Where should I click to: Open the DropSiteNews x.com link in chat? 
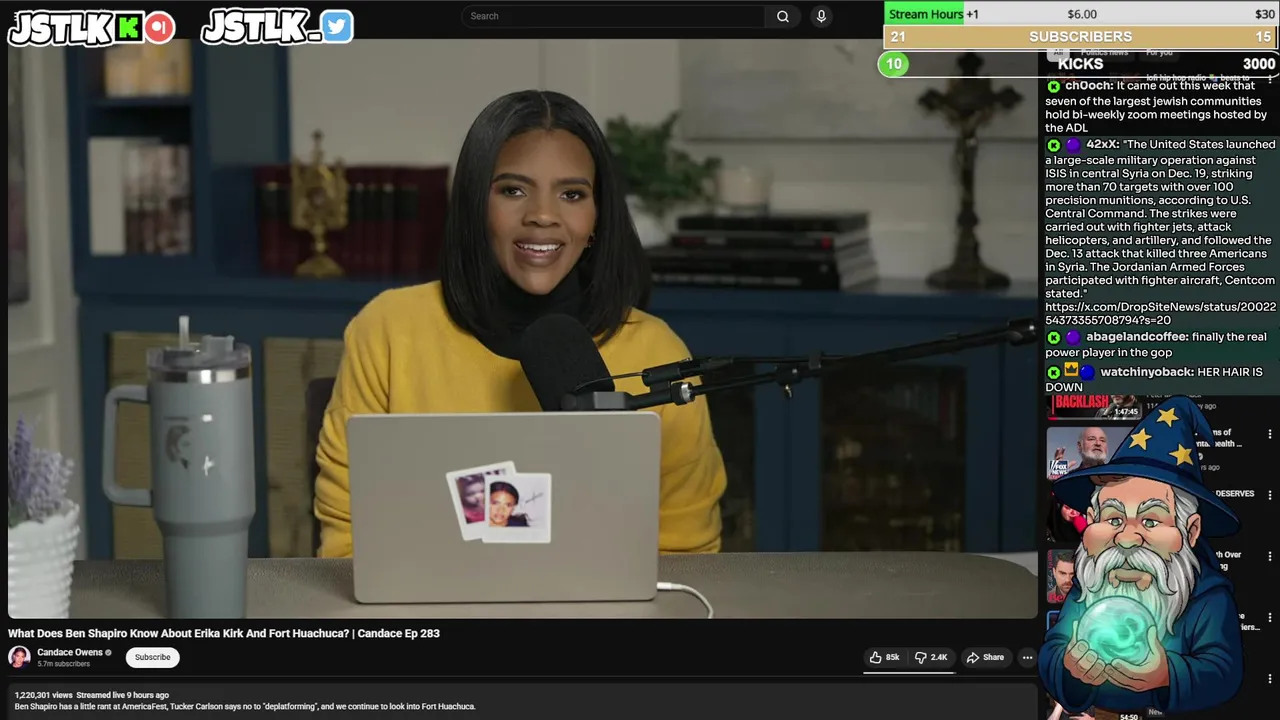(1160, 313)
